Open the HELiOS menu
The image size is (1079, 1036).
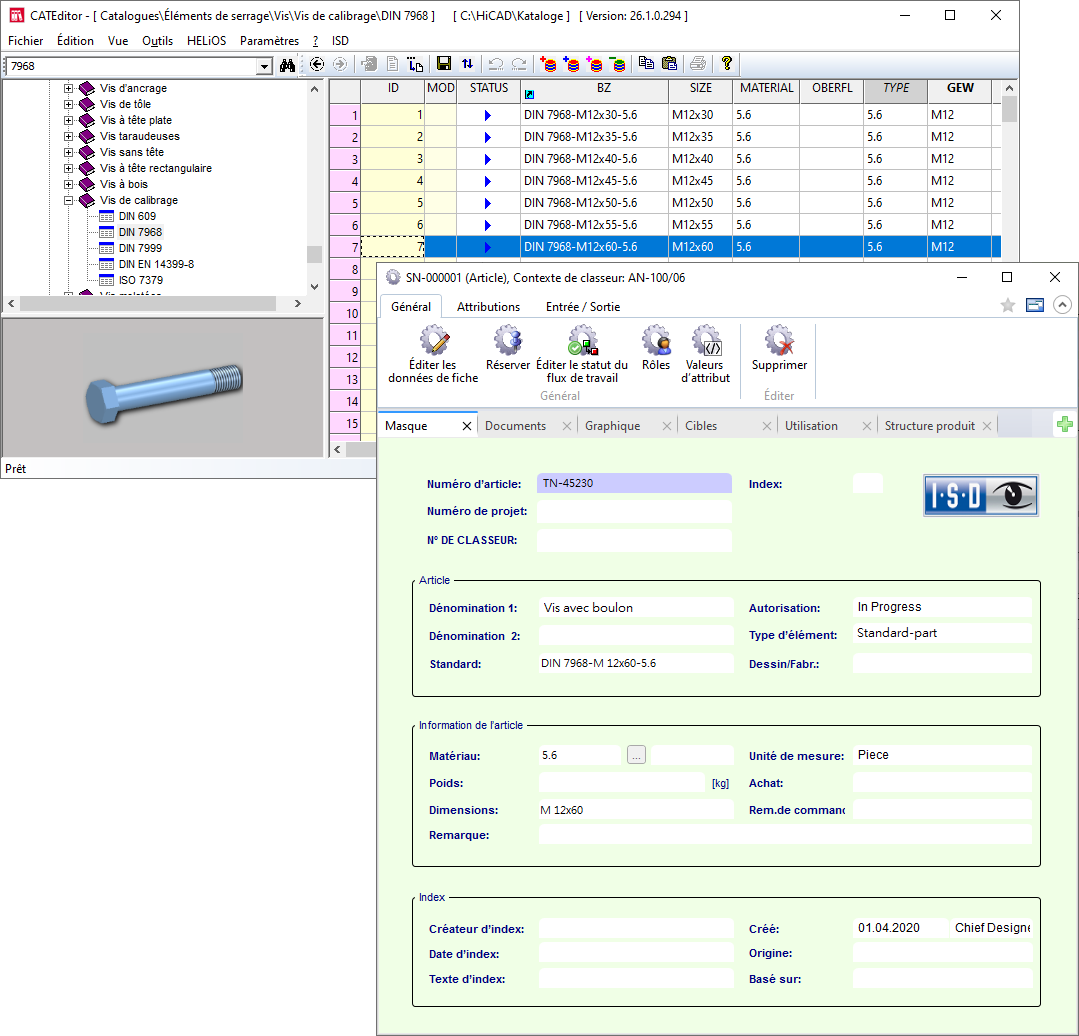point(206,41)
